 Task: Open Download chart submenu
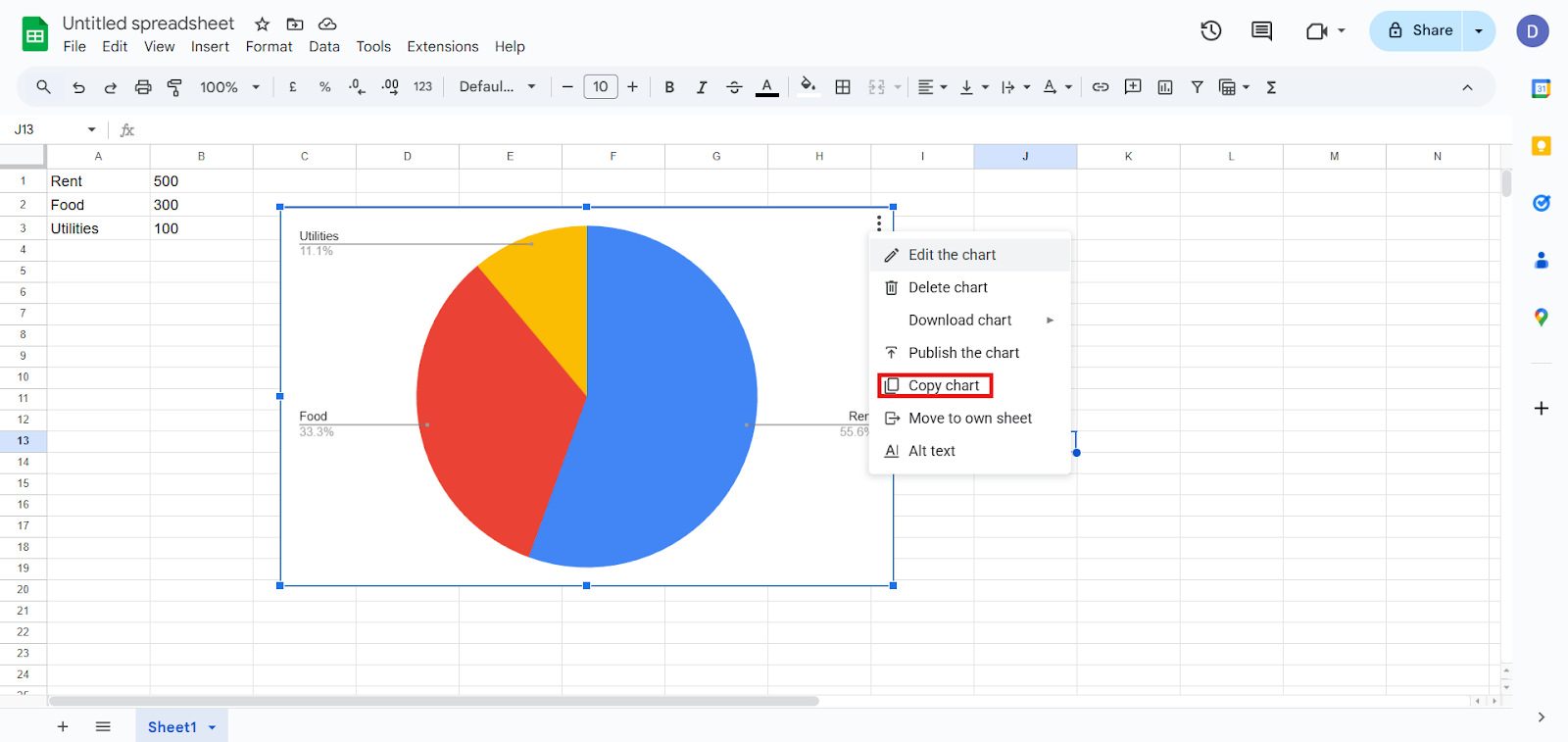click(969, 320)
